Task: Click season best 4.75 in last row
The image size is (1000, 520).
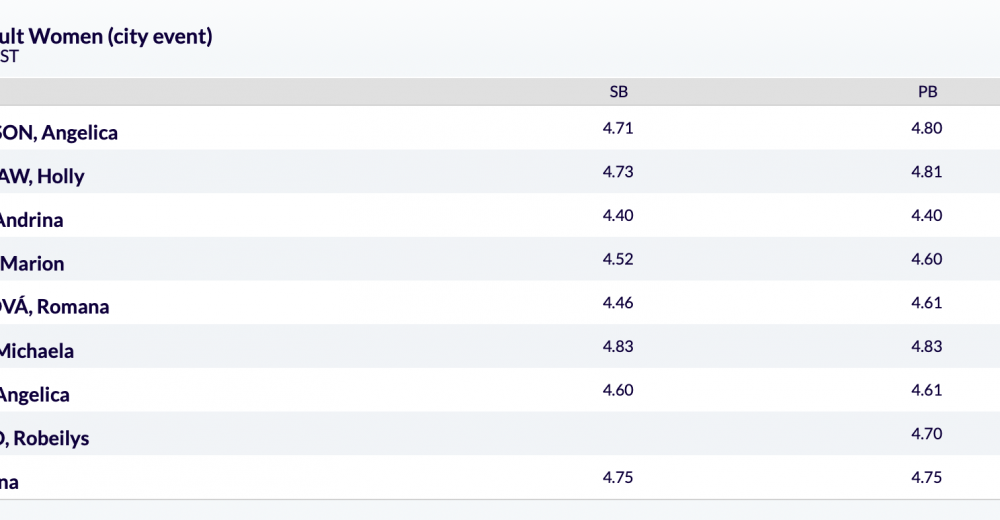Action: point(618,477)
